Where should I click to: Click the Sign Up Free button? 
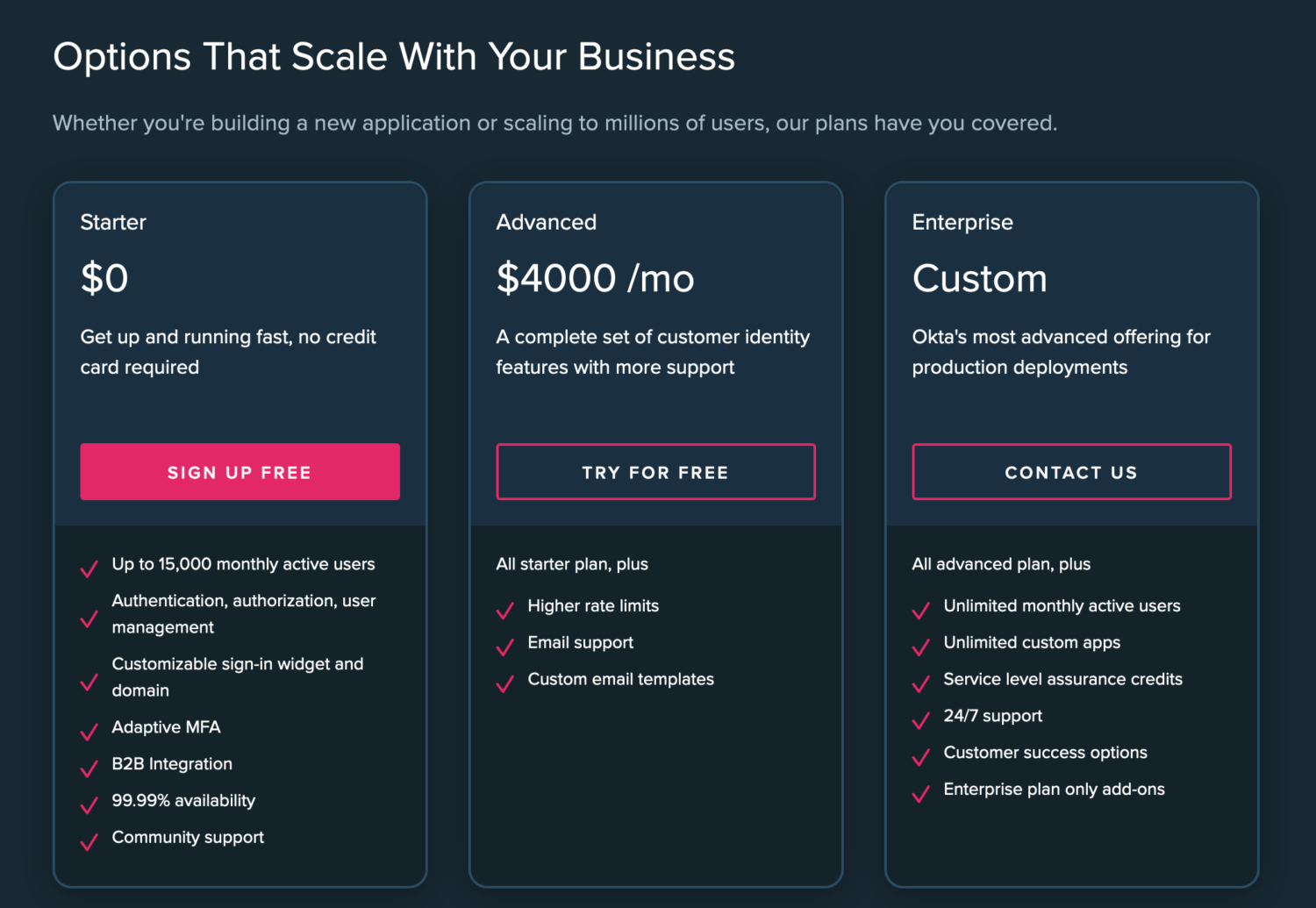[x=240, y=472]
